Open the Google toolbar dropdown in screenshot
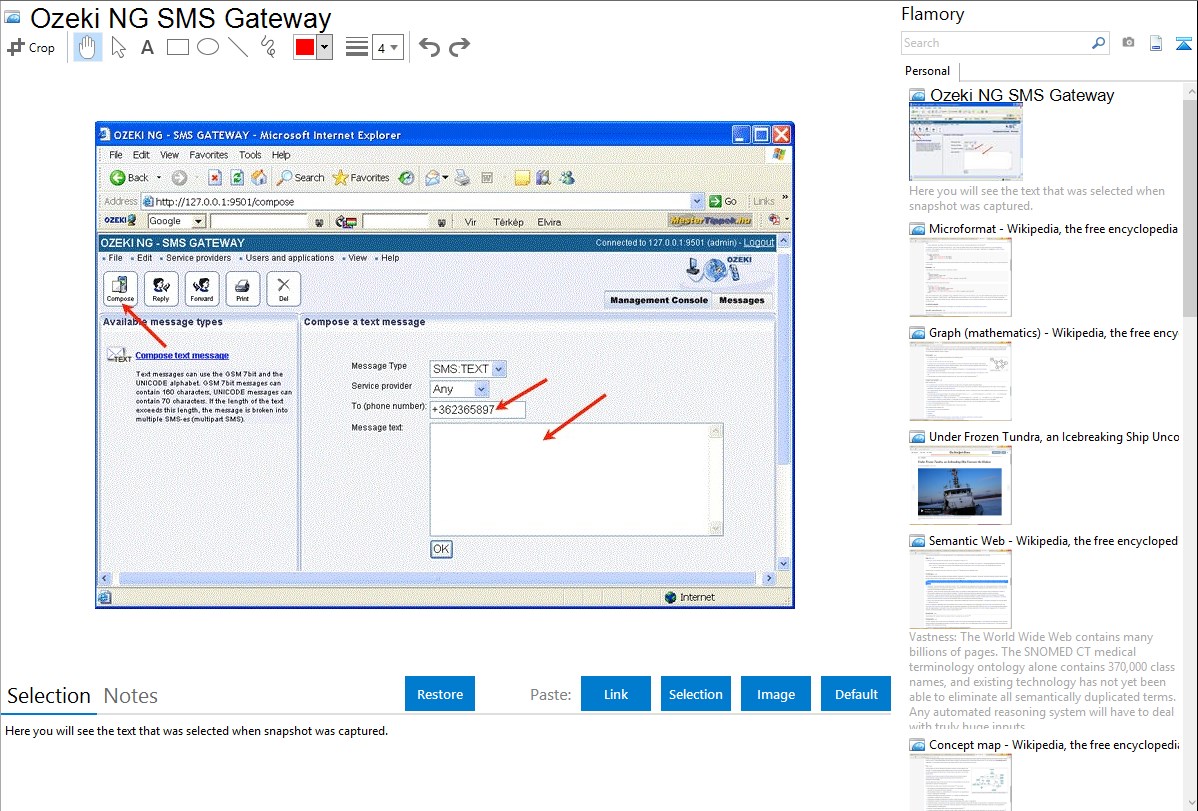Viewport: 1198px width, 811px height. pyautogui.click(x=198, y=222)
